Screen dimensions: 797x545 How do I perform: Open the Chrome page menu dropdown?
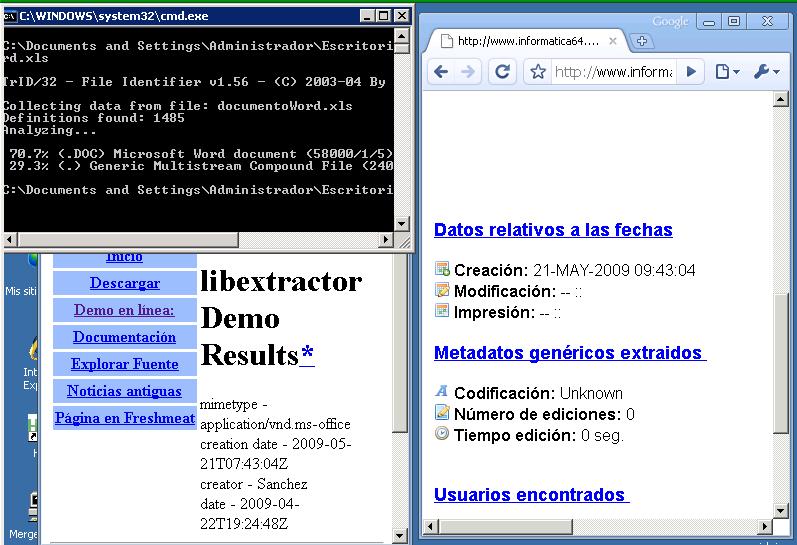click(x=728, y=72)
